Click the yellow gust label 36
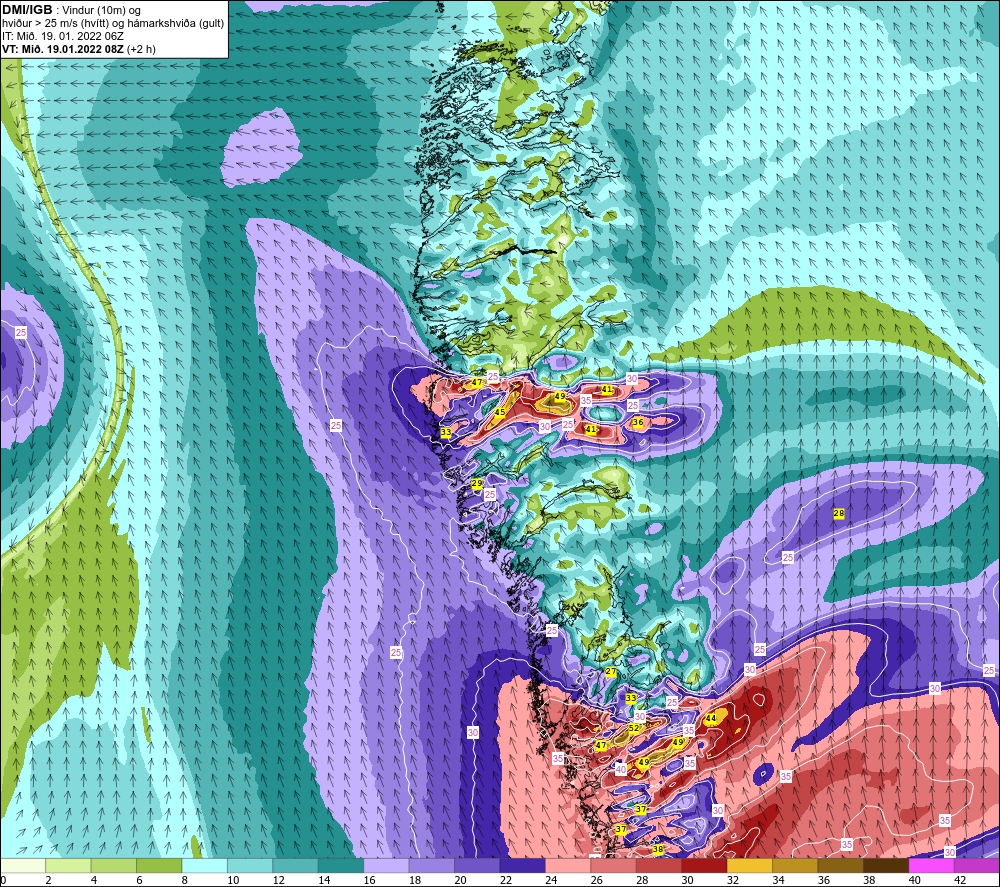The width and height of the screenshot is (1000, 887). (638, 422)
